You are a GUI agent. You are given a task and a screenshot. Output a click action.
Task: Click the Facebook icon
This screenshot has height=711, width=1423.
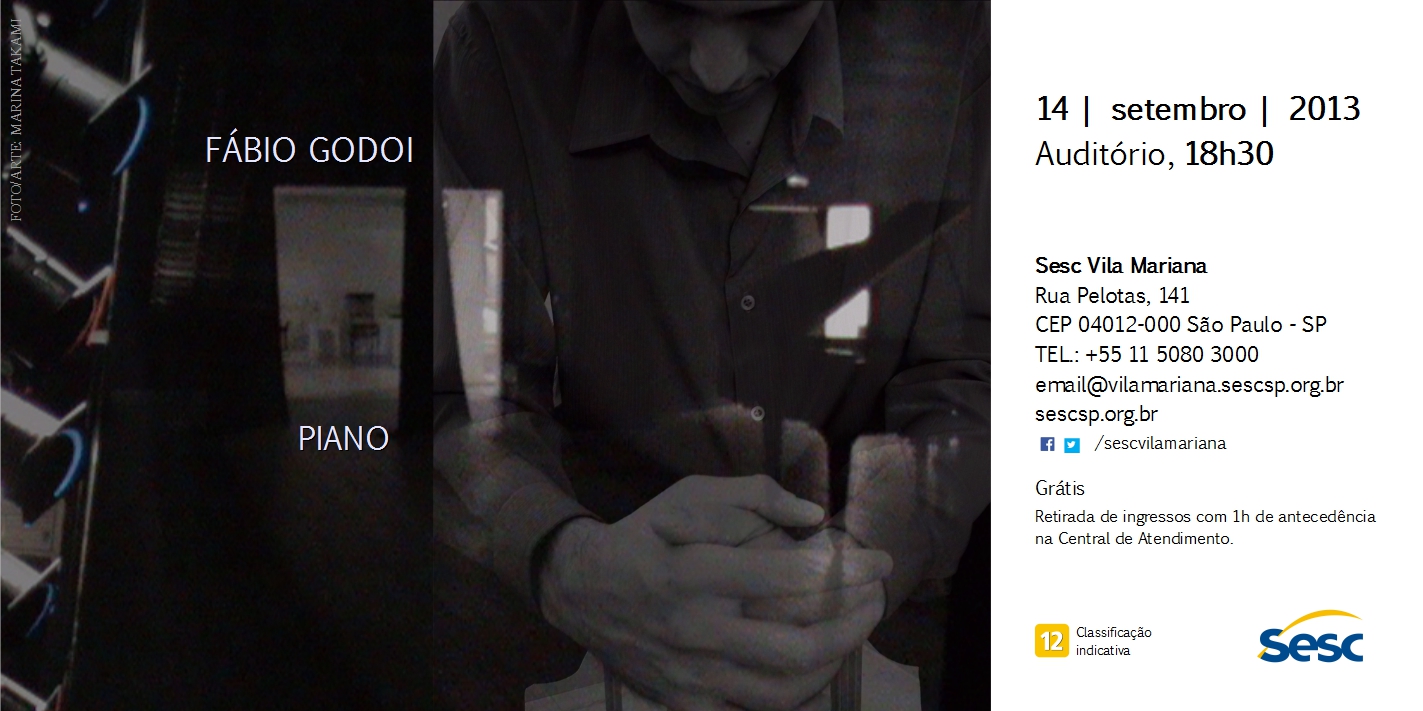click(1047, 445)
